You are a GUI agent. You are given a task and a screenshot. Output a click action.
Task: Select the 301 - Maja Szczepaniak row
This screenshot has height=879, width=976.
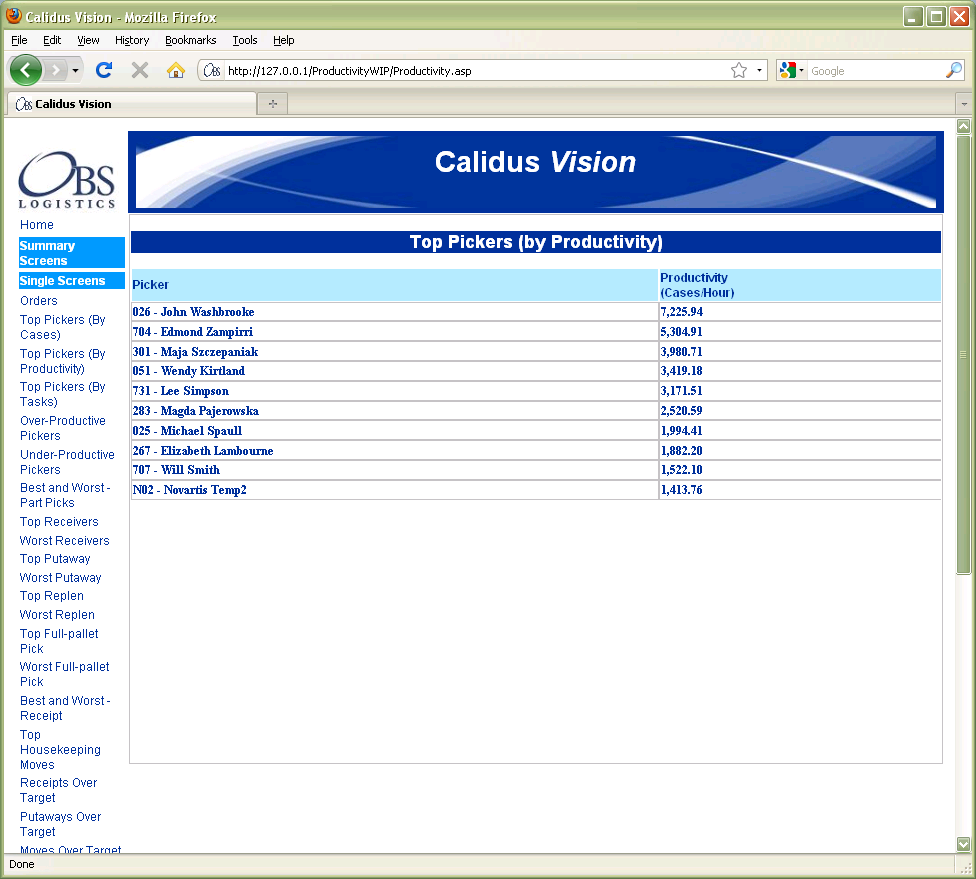click(536, 352)
